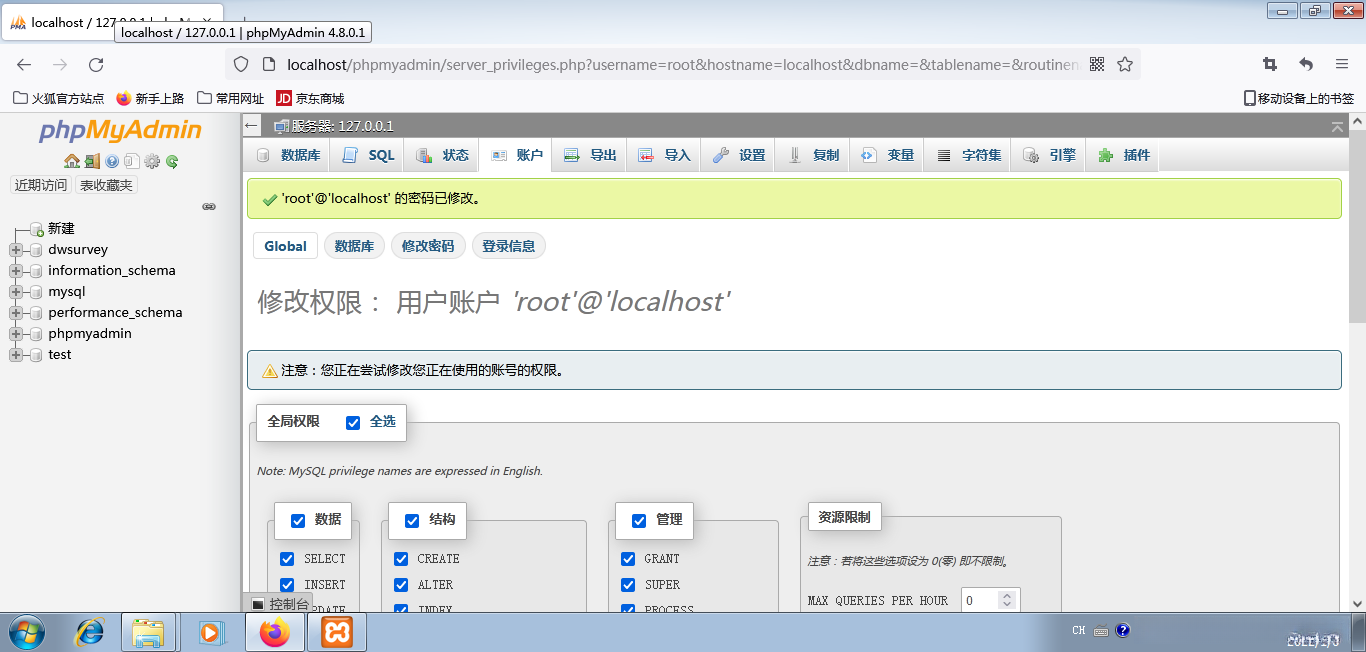1366x652 pixels.
Task: Go back to previous page
Action: (24, 64)
